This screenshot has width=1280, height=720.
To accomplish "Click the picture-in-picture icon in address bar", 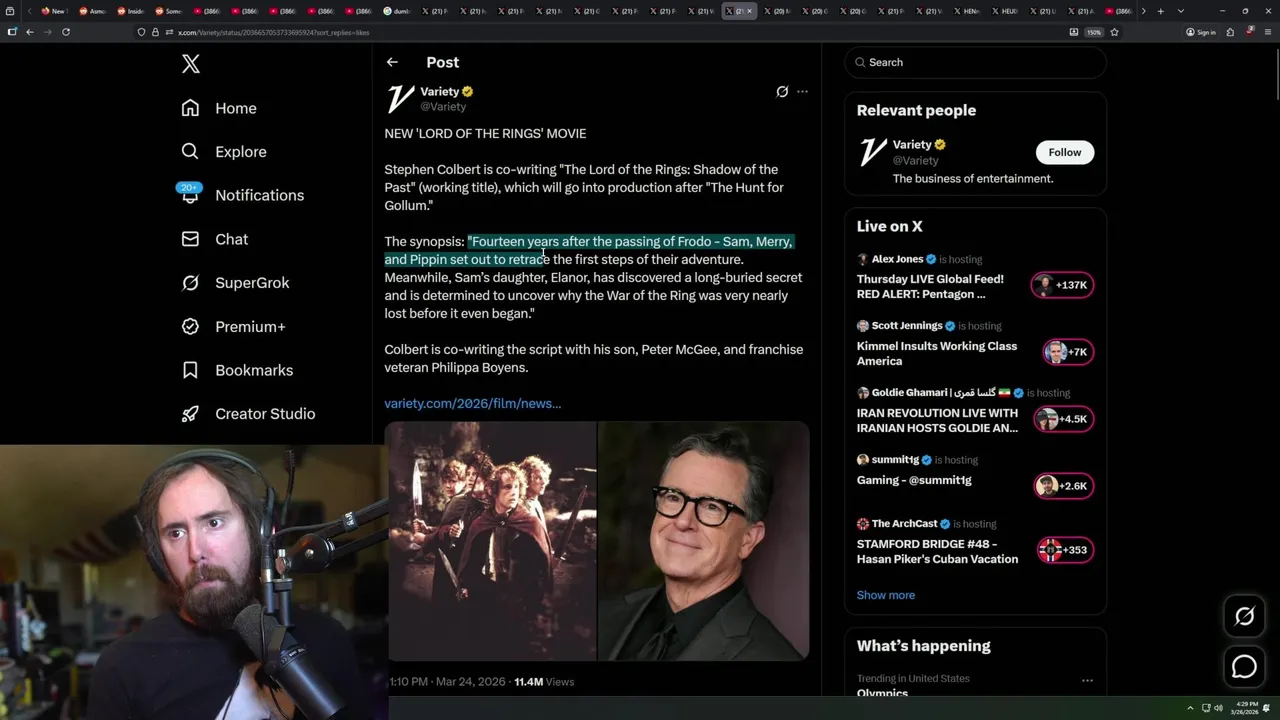I will pyautogui.click(x=1074, y=32).
